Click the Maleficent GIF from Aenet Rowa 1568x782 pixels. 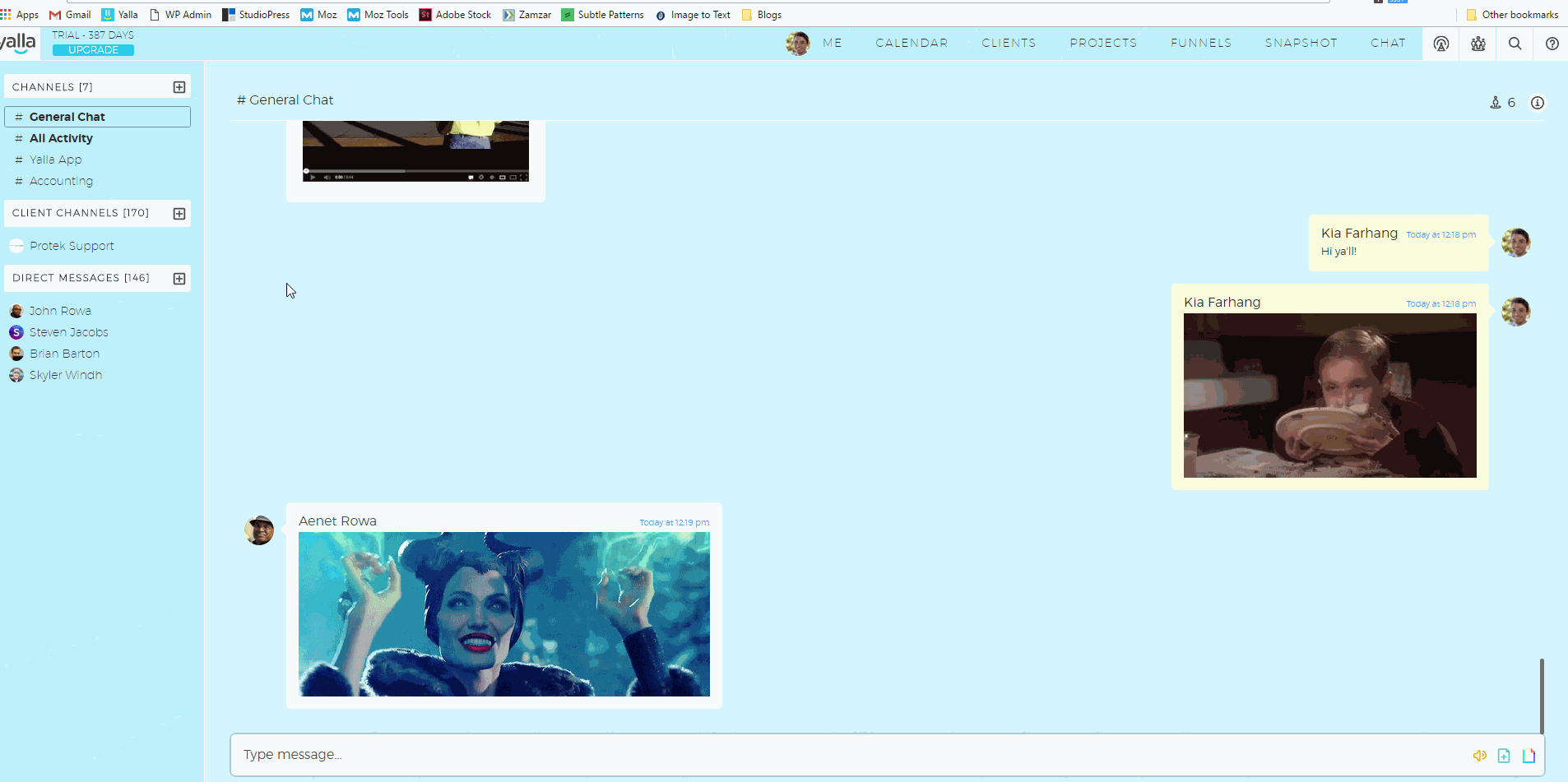coord(504,614)
